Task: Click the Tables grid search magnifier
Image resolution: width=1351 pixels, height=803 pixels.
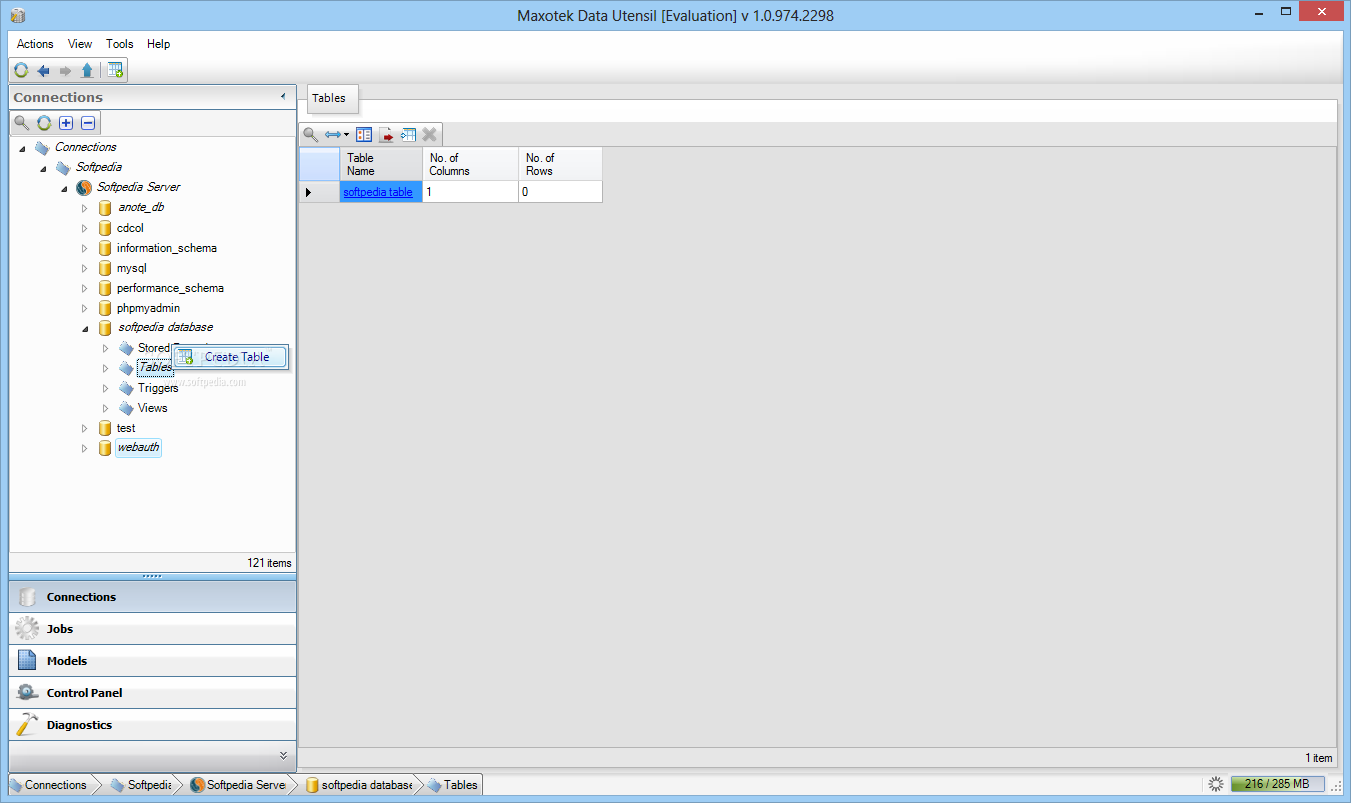Action: 311,135
